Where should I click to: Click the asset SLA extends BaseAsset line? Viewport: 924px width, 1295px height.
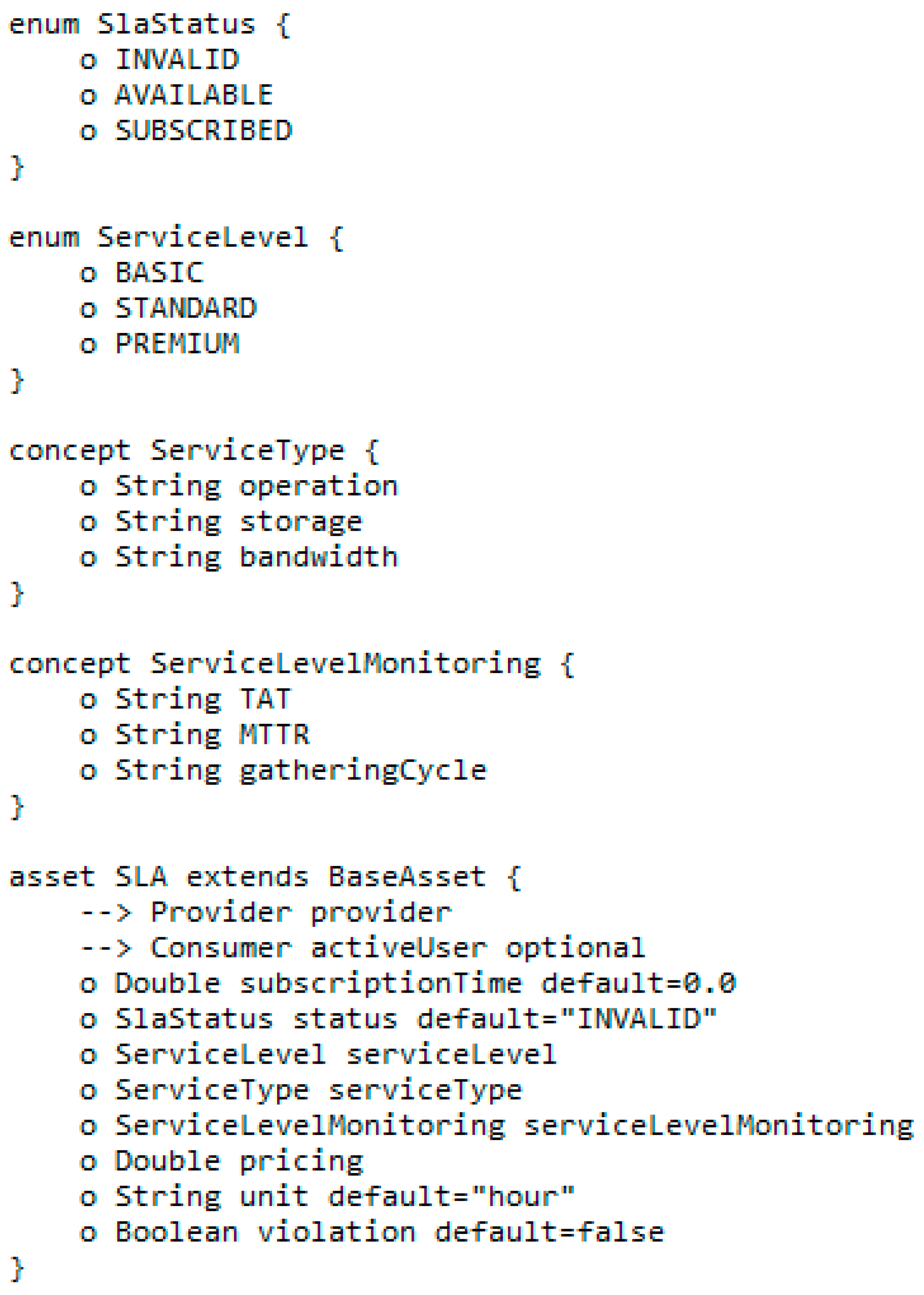(265, 877)
